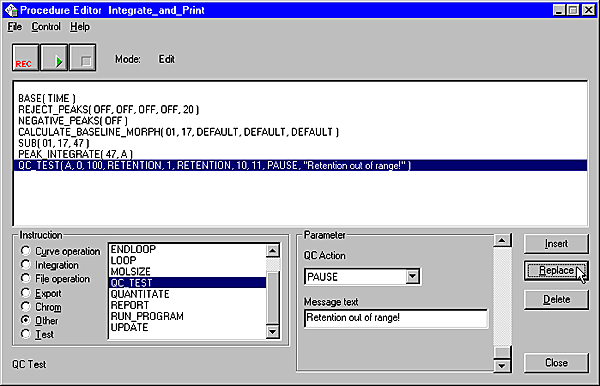The height and width of the screenshot is (386, 600).
Task: Click the instruction list scrollbar thumb
Action: (272, 298)
